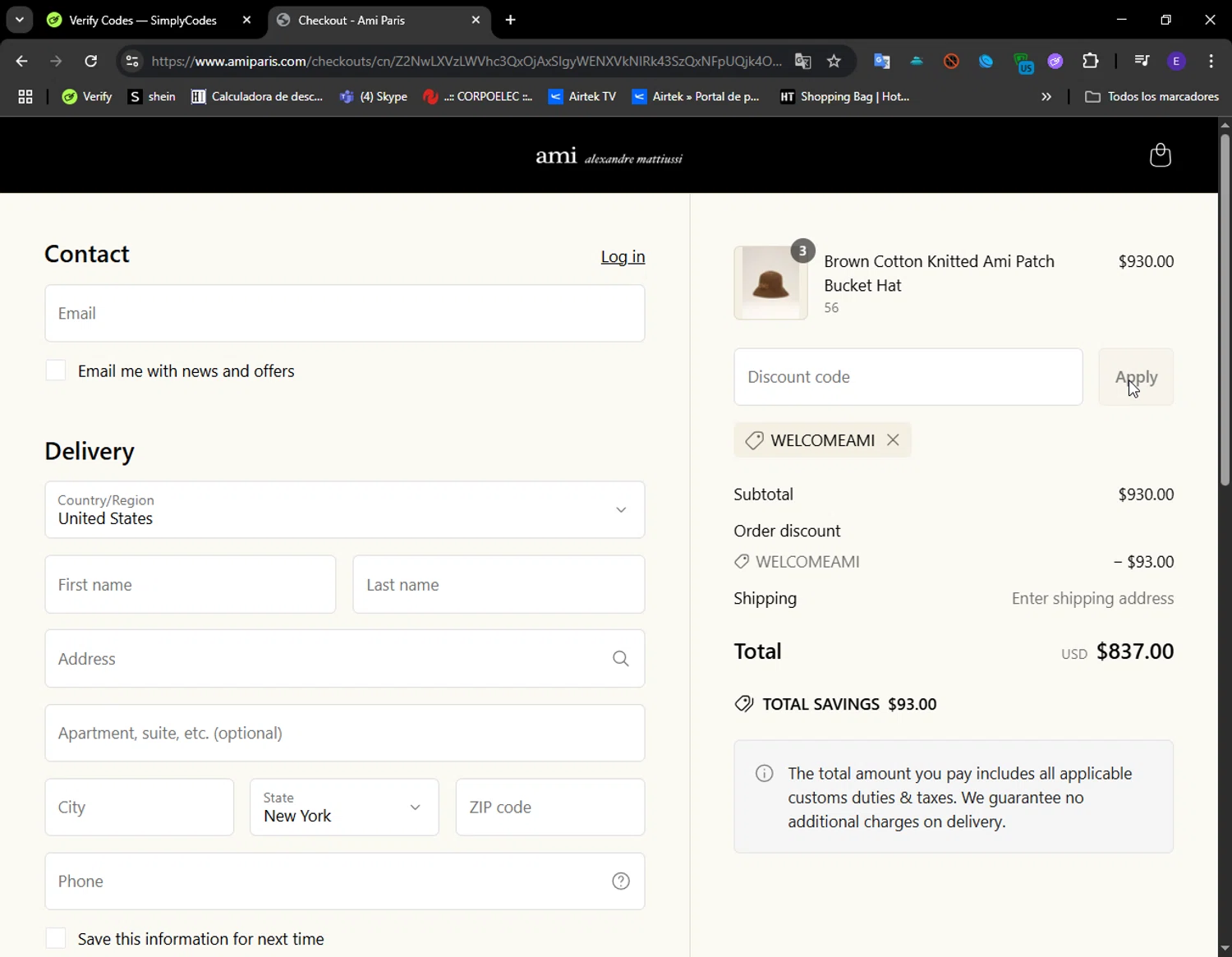Screen dimensions: 1232x957
Task: Open the Calculadora de desc... bookmark
Action: click(x=257, y=97)
